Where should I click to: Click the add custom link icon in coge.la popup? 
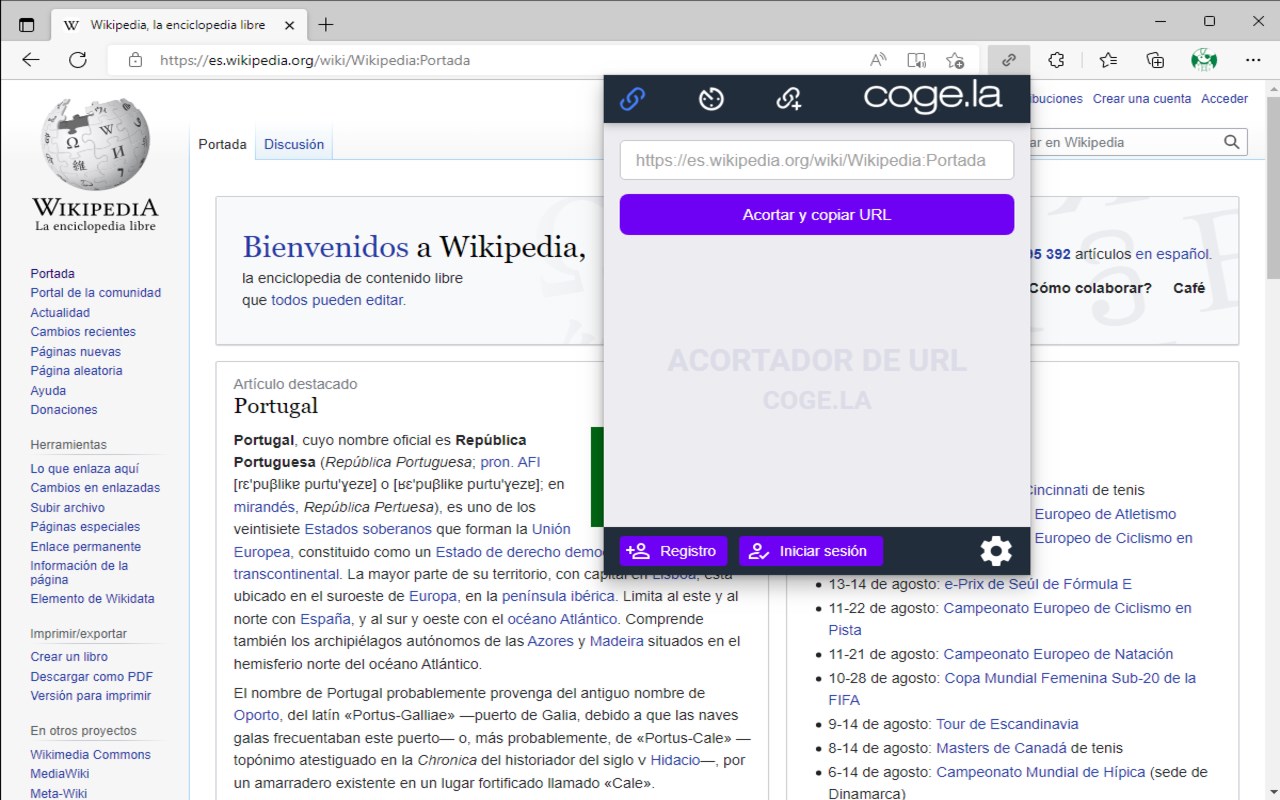click(789, 98)
